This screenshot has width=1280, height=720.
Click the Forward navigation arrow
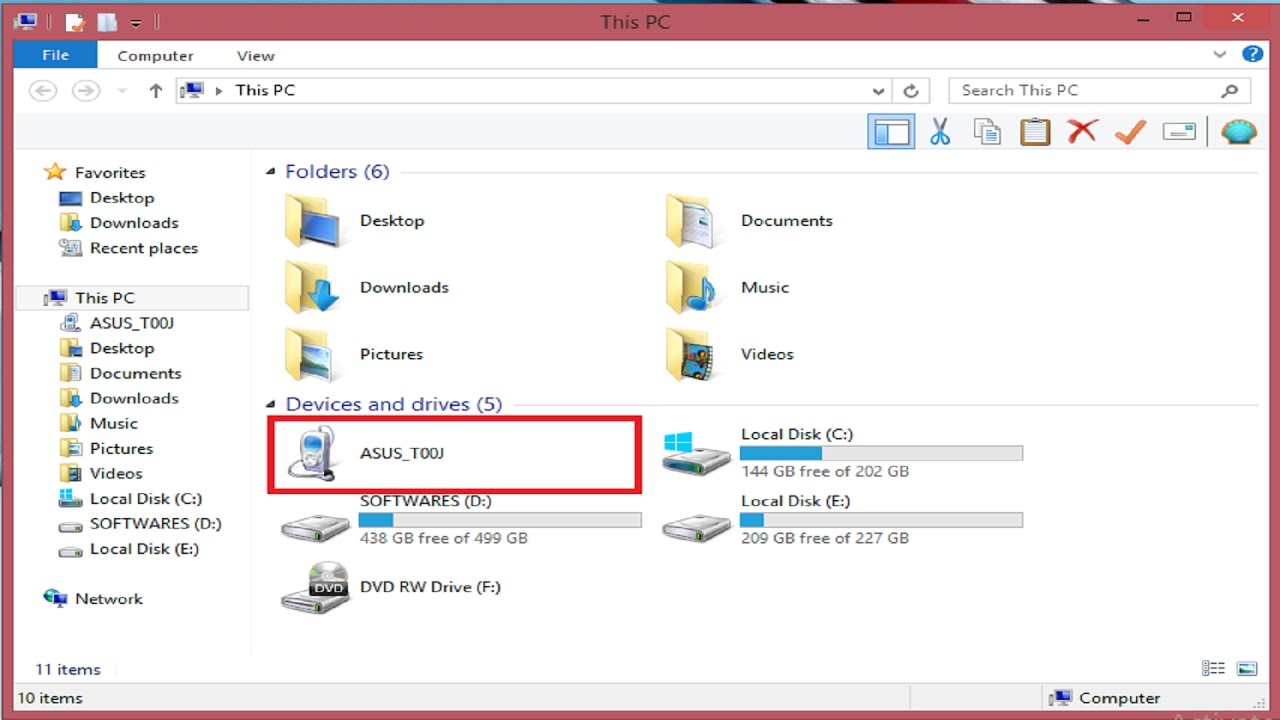(86, 91)
